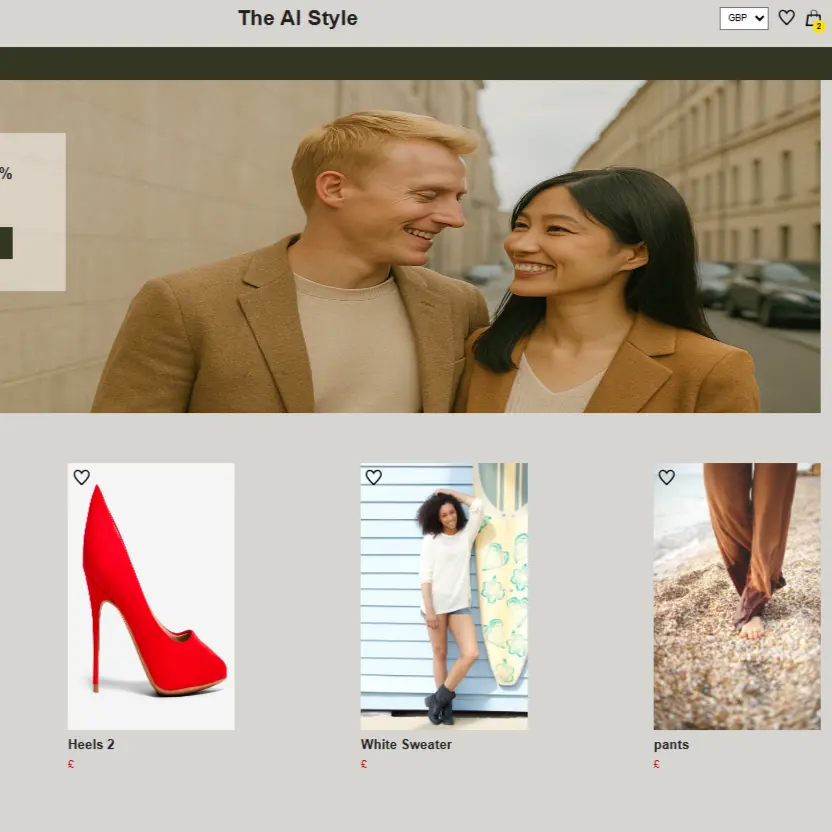Image resolution: width=832 pixels, height=832 pixels.
Task: Click the cart item count badge
Action: [819, 26]
